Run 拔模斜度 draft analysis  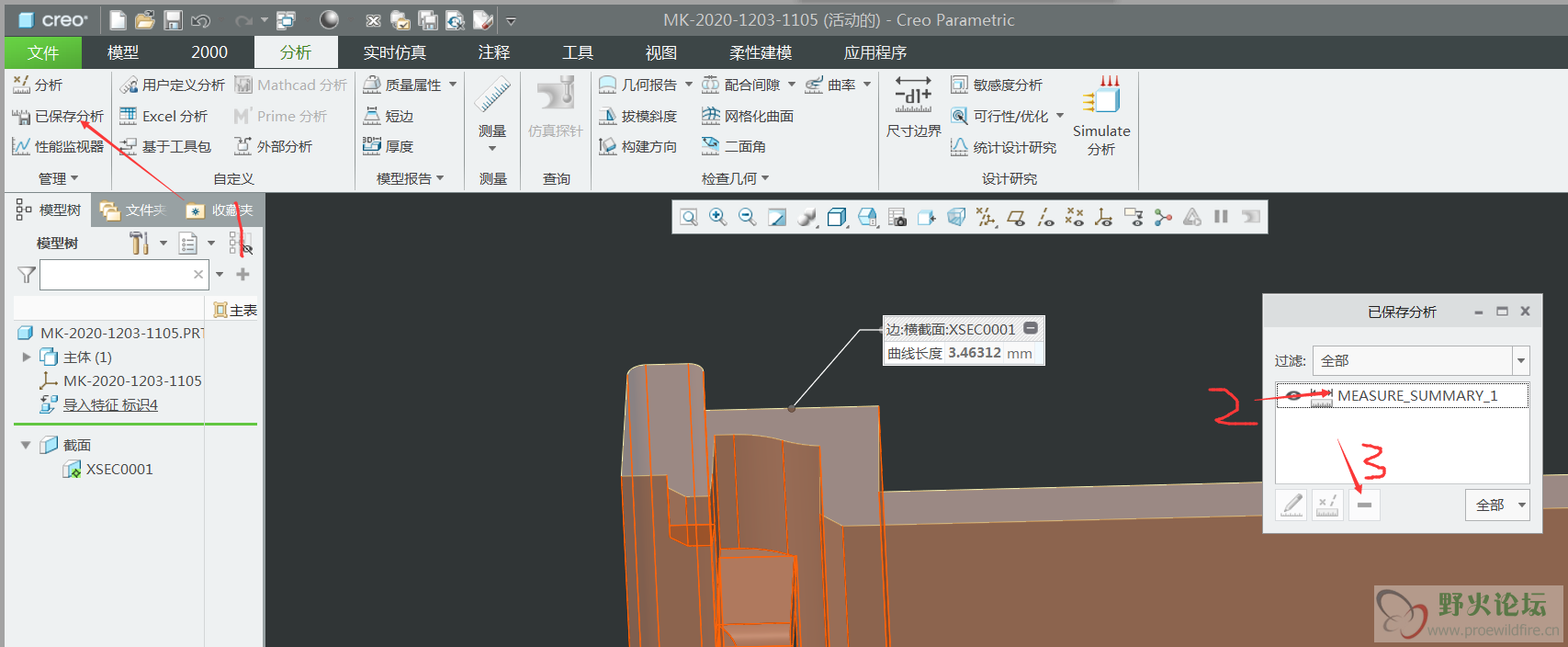(x=637, y=116)
